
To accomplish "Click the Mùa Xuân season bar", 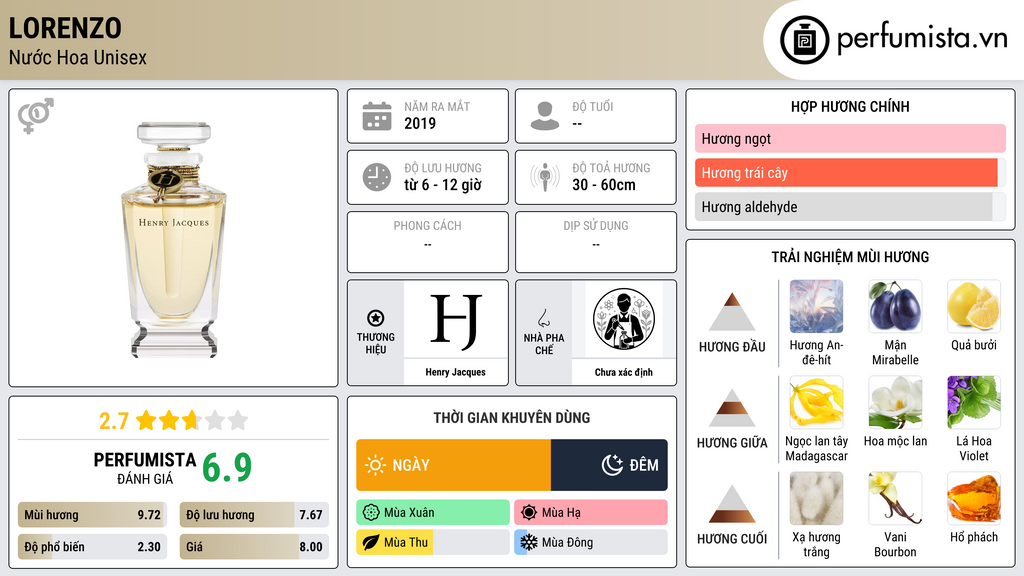I will (x=433, y=513).
